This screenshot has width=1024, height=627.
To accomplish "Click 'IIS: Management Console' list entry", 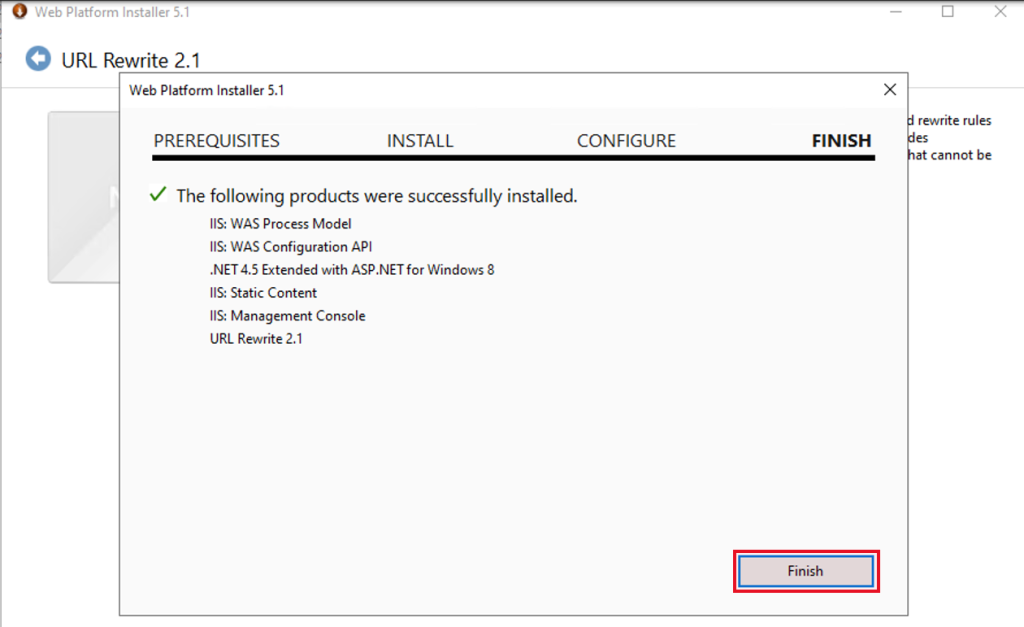I will [x=287, y=316].
